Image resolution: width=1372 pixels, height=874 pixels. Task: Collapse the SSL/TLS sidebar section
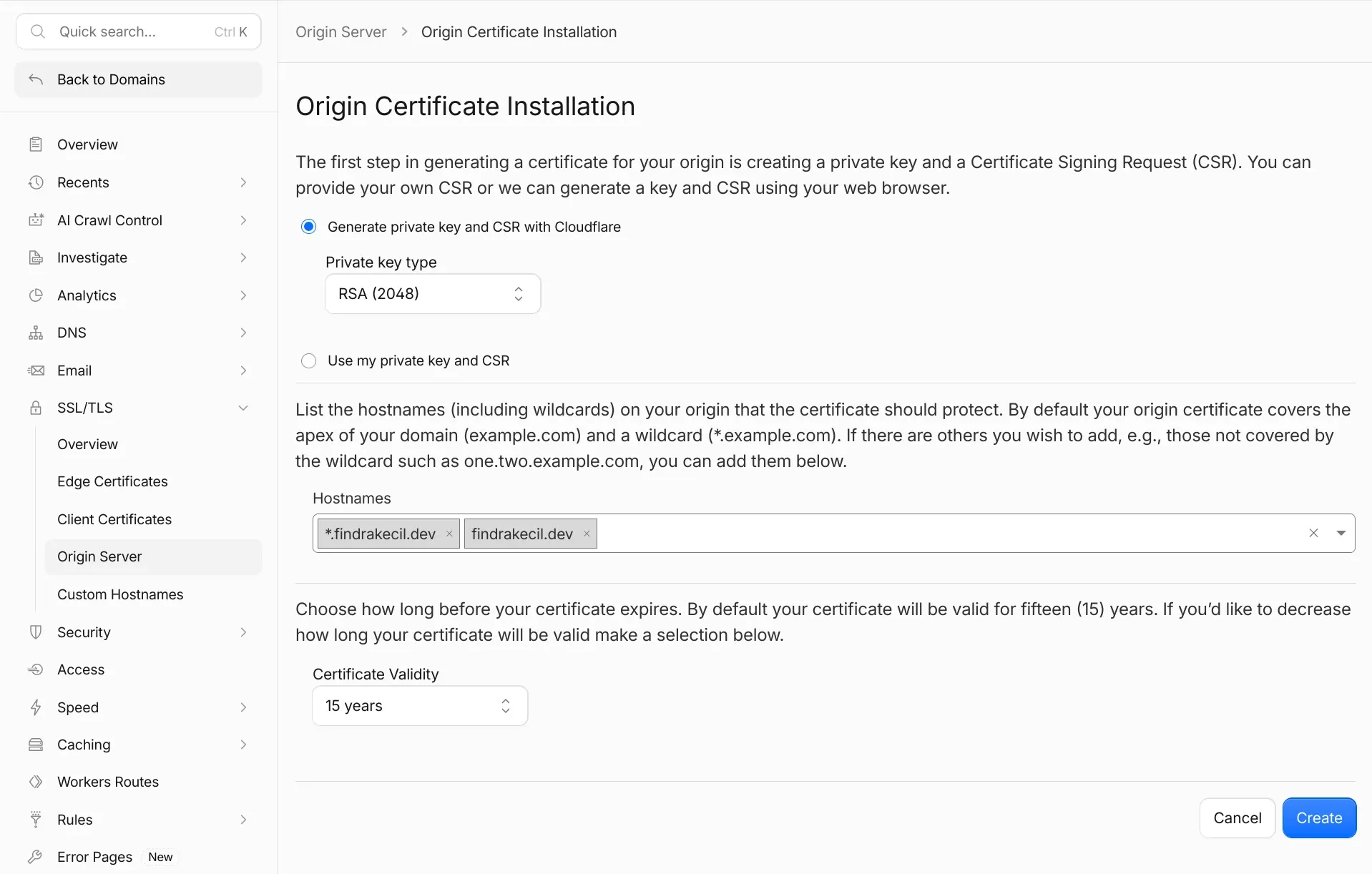[242, 408]
